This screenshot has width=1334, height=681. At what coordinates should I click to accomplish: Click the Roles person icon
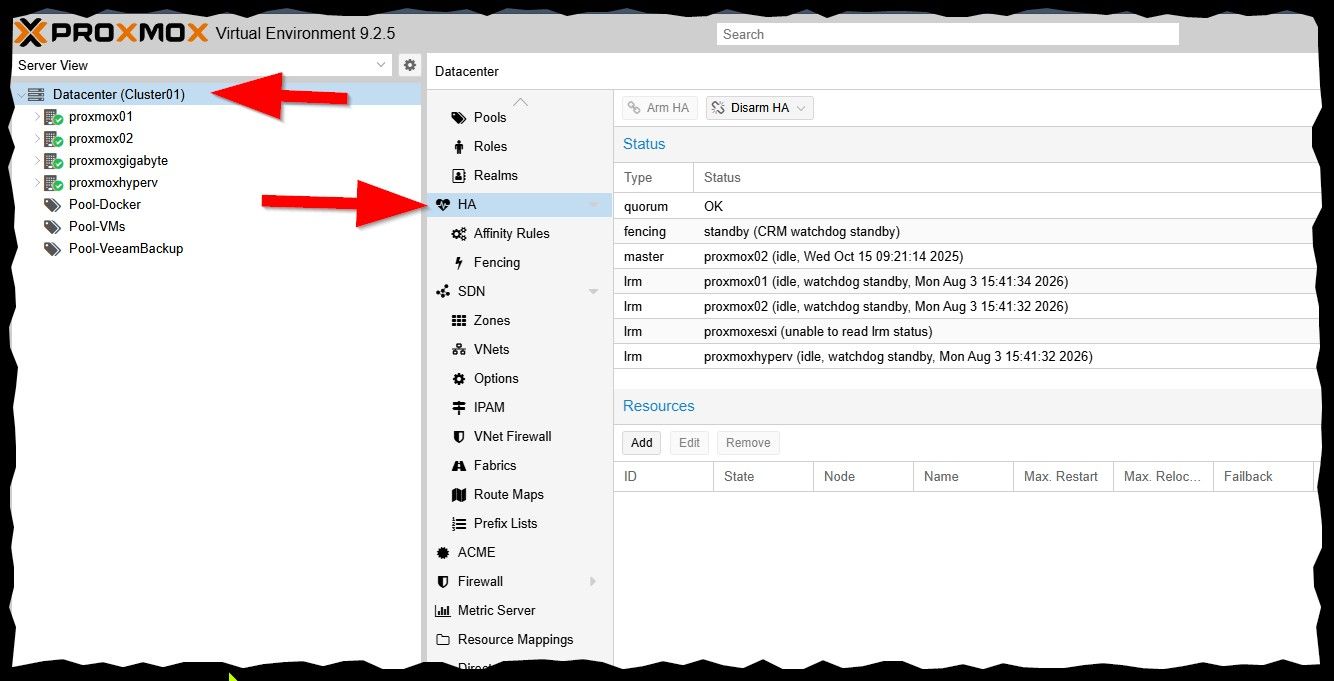tap(459, 147)
